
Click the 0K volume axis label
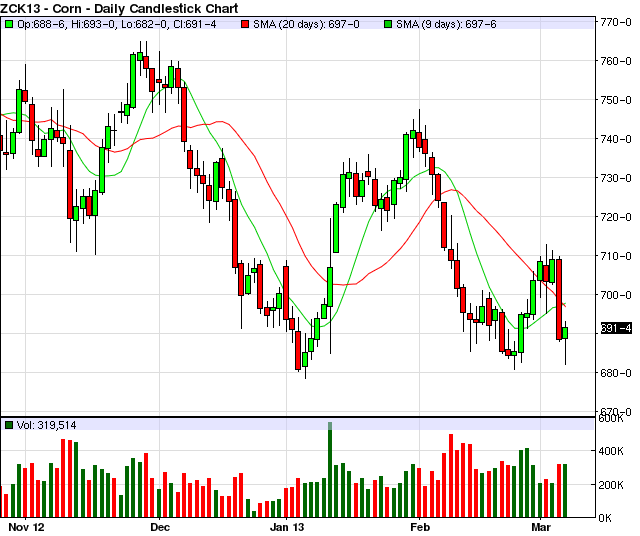pos(605,518)
